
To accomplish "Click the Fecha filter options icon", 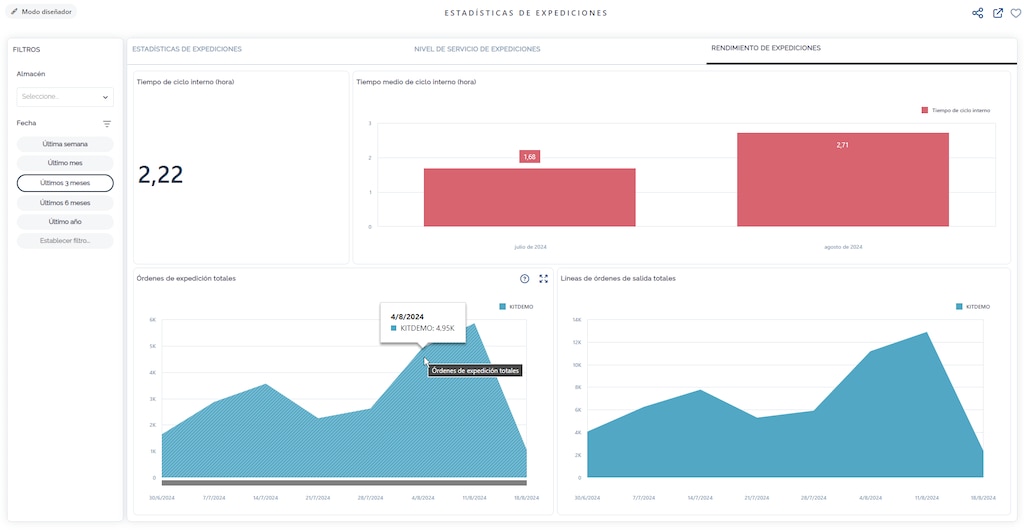I will click(x=107, y=124).
